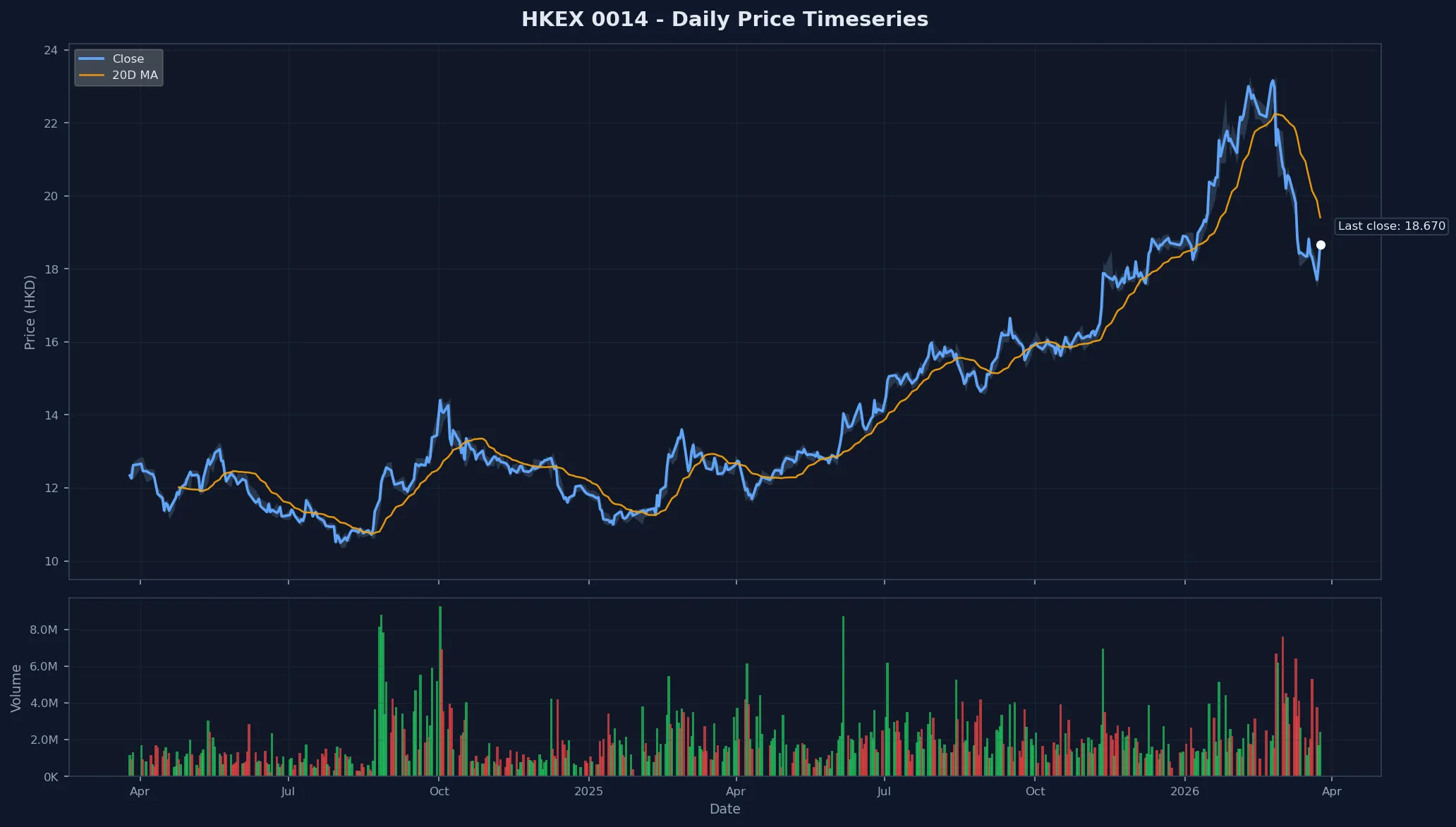Toggle the Close series in the legend
Viewport: 1456px width, 827px height.
tap(128, 59)
